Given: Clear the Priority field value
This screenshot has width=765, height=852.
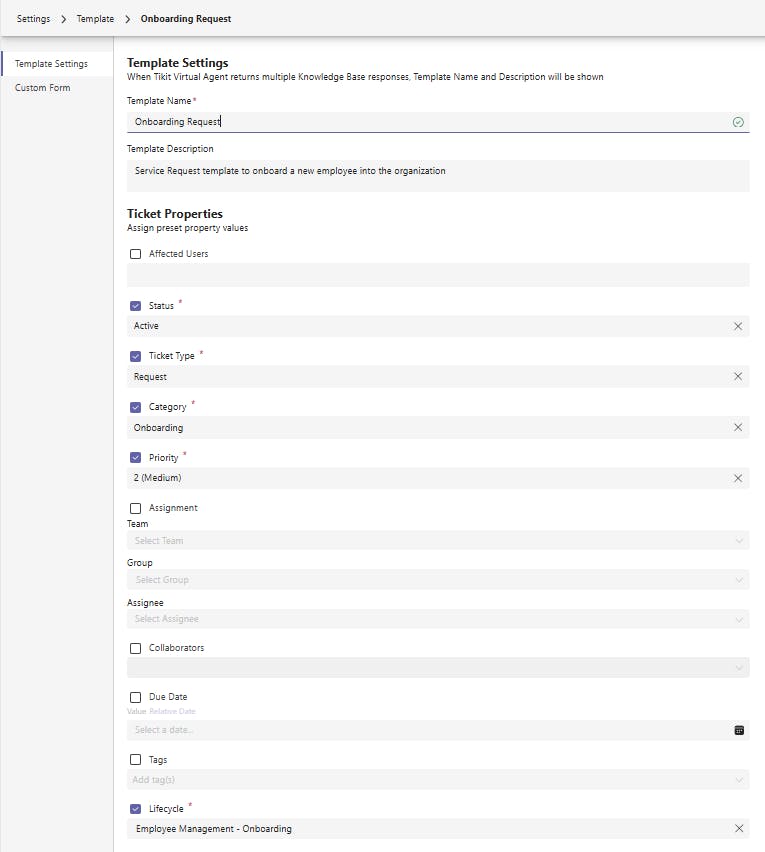Looking at the screenshot, I should [x=738, y=478].
